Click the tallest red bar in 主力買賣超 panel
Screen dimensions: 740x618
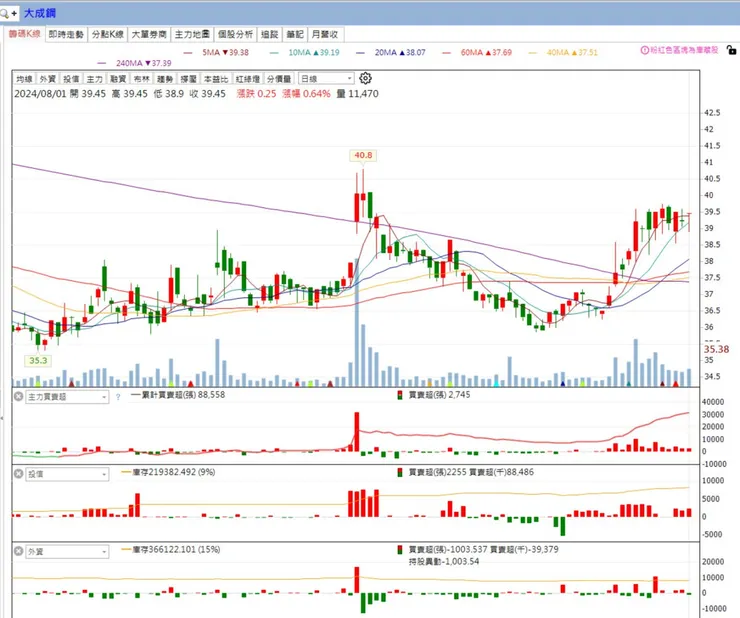click(357, 432)
